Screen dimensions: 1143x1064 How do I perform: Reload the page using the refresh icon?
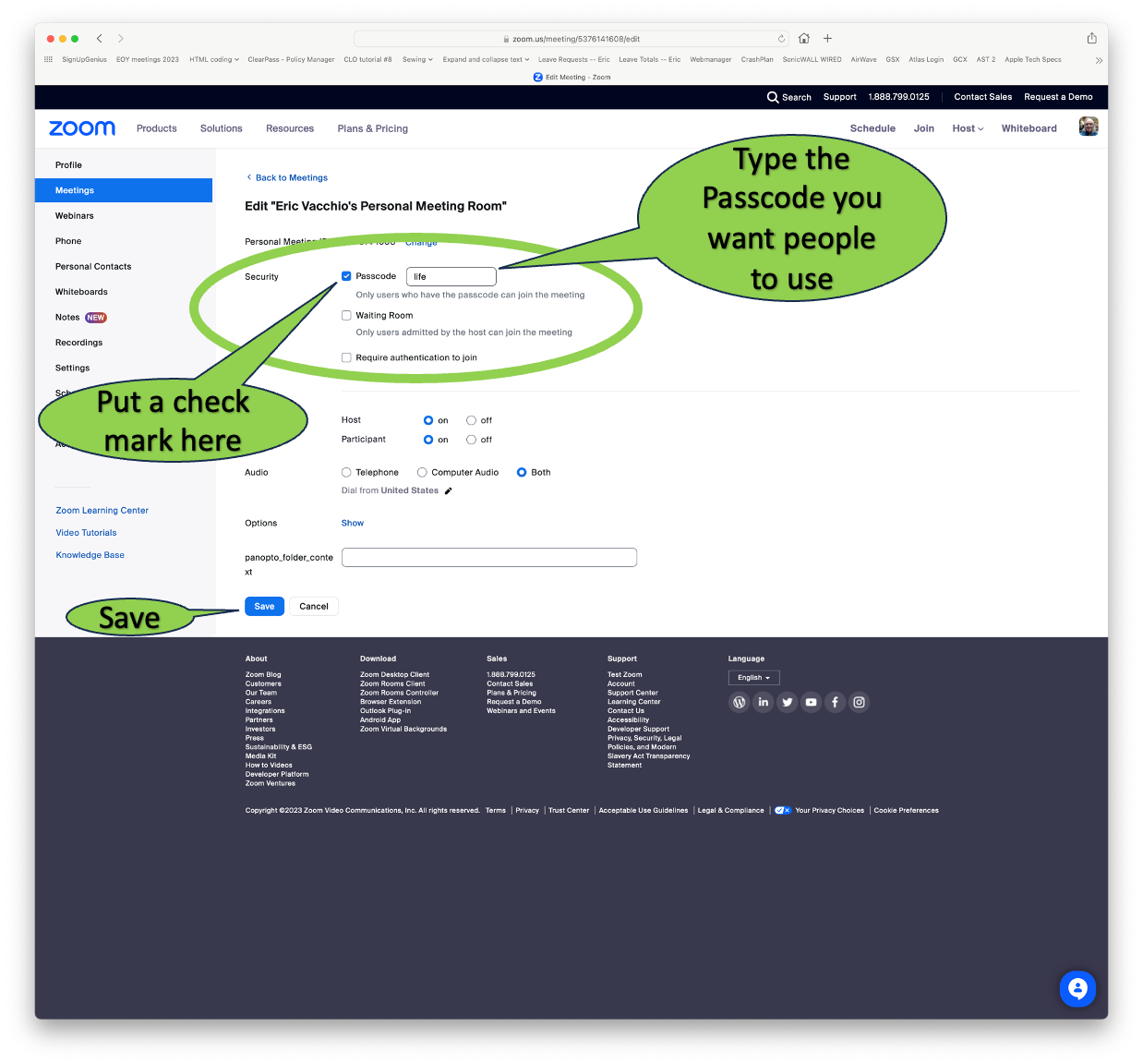(781, 39)
